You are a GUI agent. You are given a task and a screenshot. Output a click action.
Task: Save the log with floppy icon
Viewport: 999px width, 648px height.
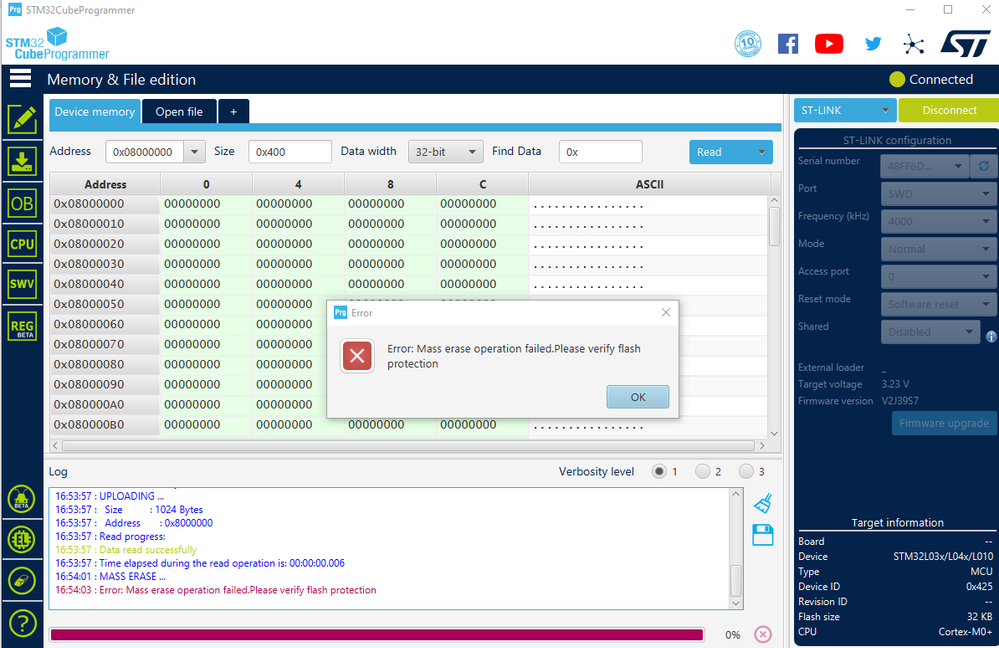[x=763, y=535]
